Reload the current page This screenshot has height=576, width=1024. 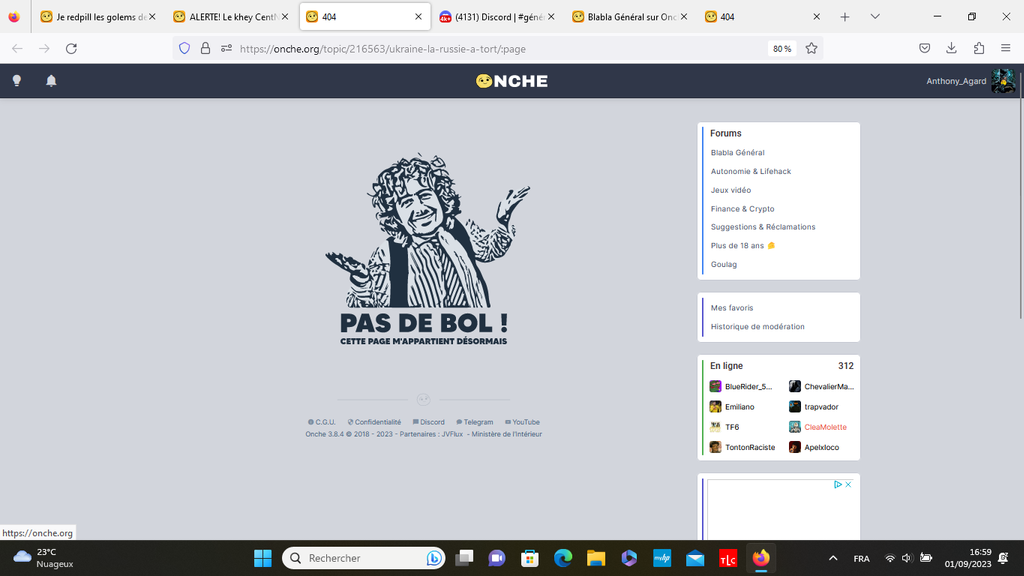point(71,48)
